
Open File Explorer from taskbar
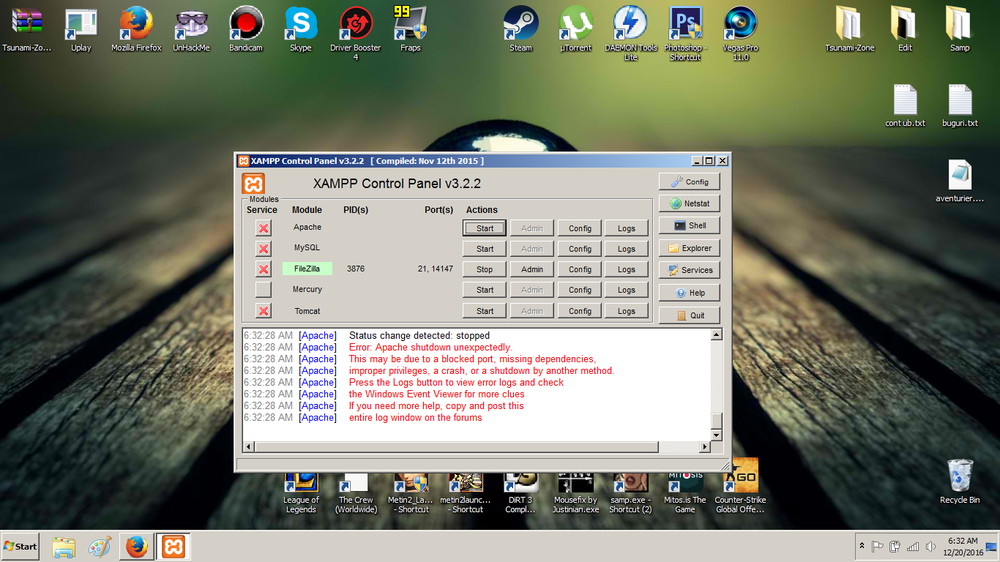click(x=64, y=547)
